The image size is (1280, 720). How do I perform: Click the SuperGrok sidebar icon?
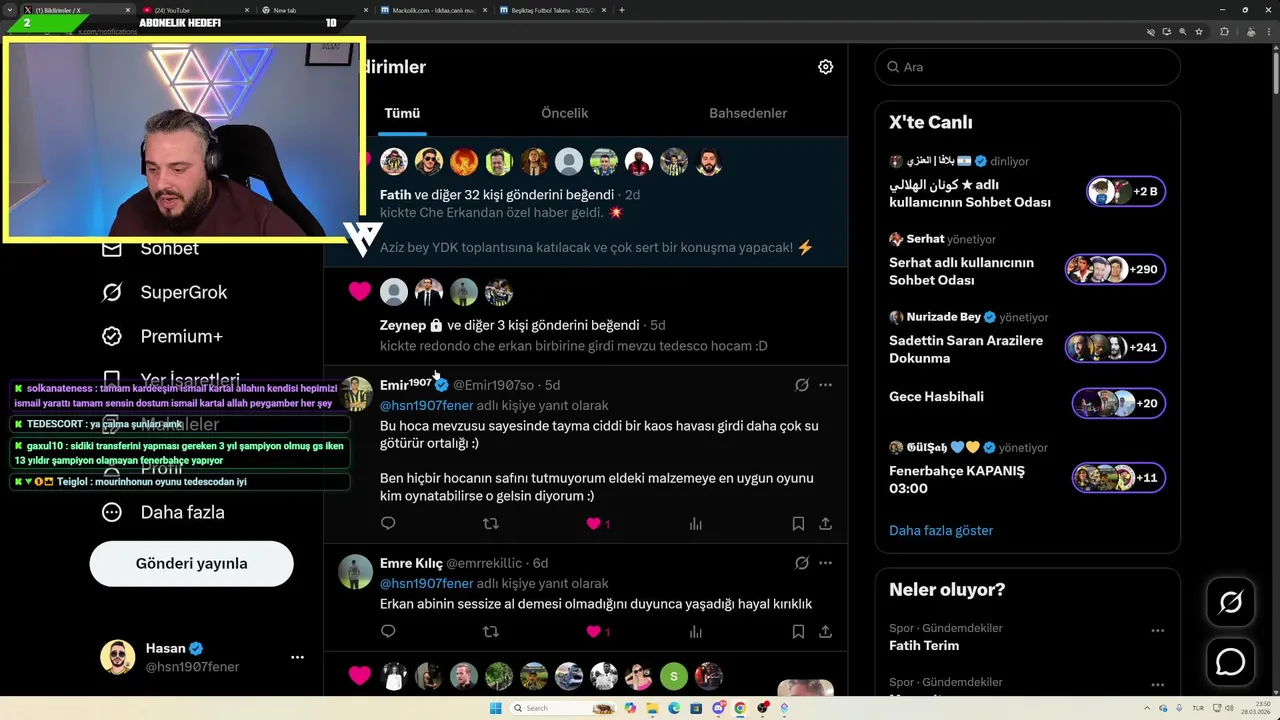(x=112, y=292)
